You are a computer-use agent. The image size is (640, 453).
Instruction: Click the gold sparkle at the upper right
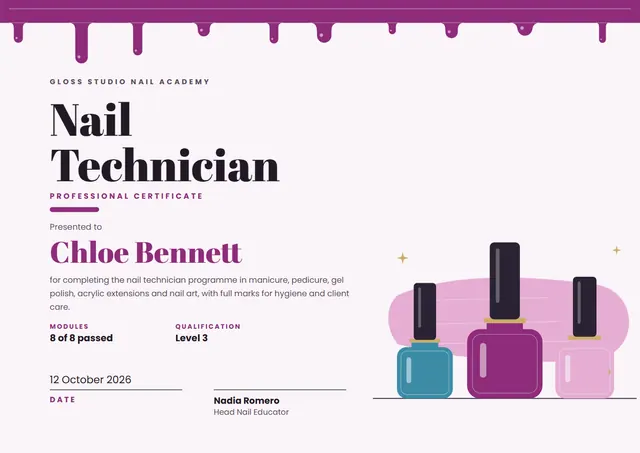[616, 250]
